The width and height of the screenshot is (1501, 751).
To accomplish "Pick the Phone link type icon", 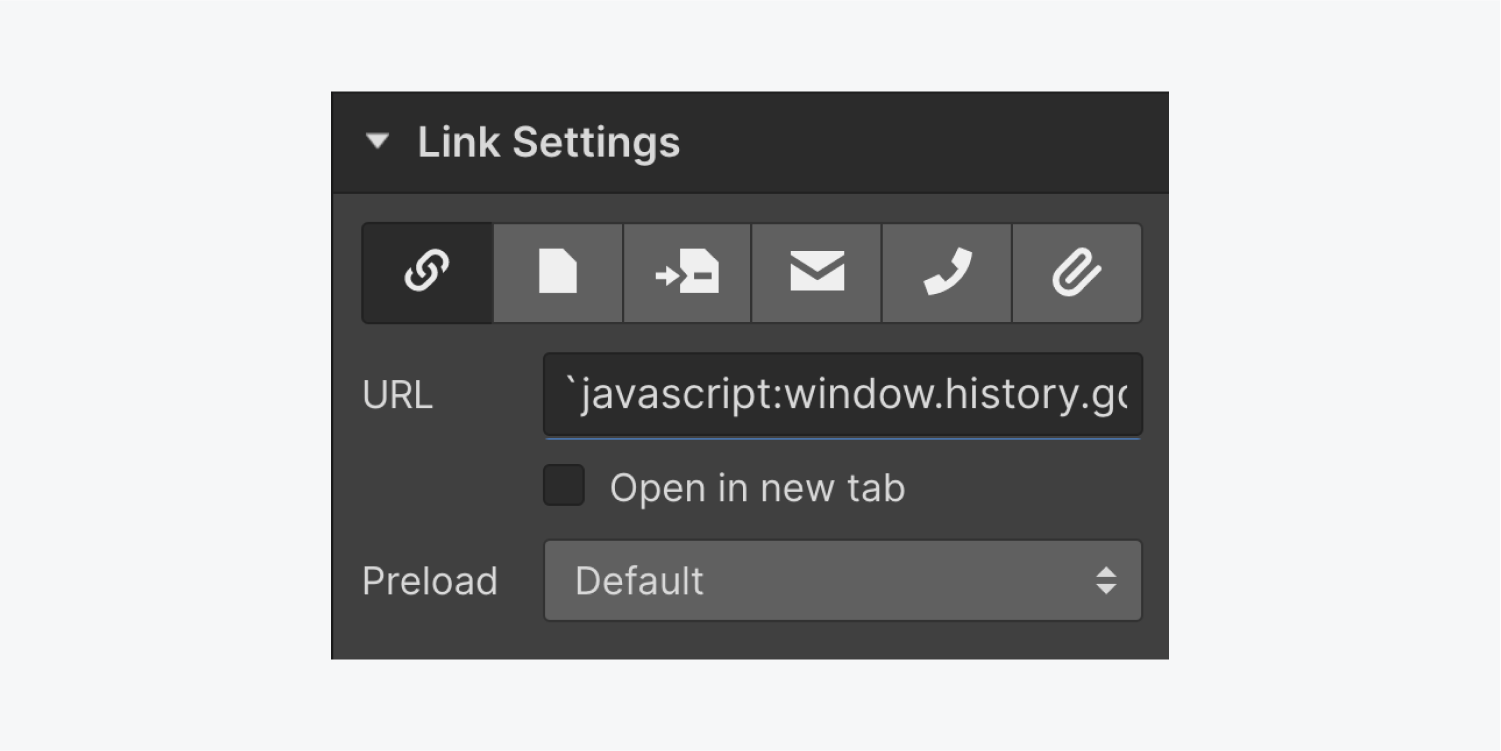I will pyautogui.click(x=947, y=273).
